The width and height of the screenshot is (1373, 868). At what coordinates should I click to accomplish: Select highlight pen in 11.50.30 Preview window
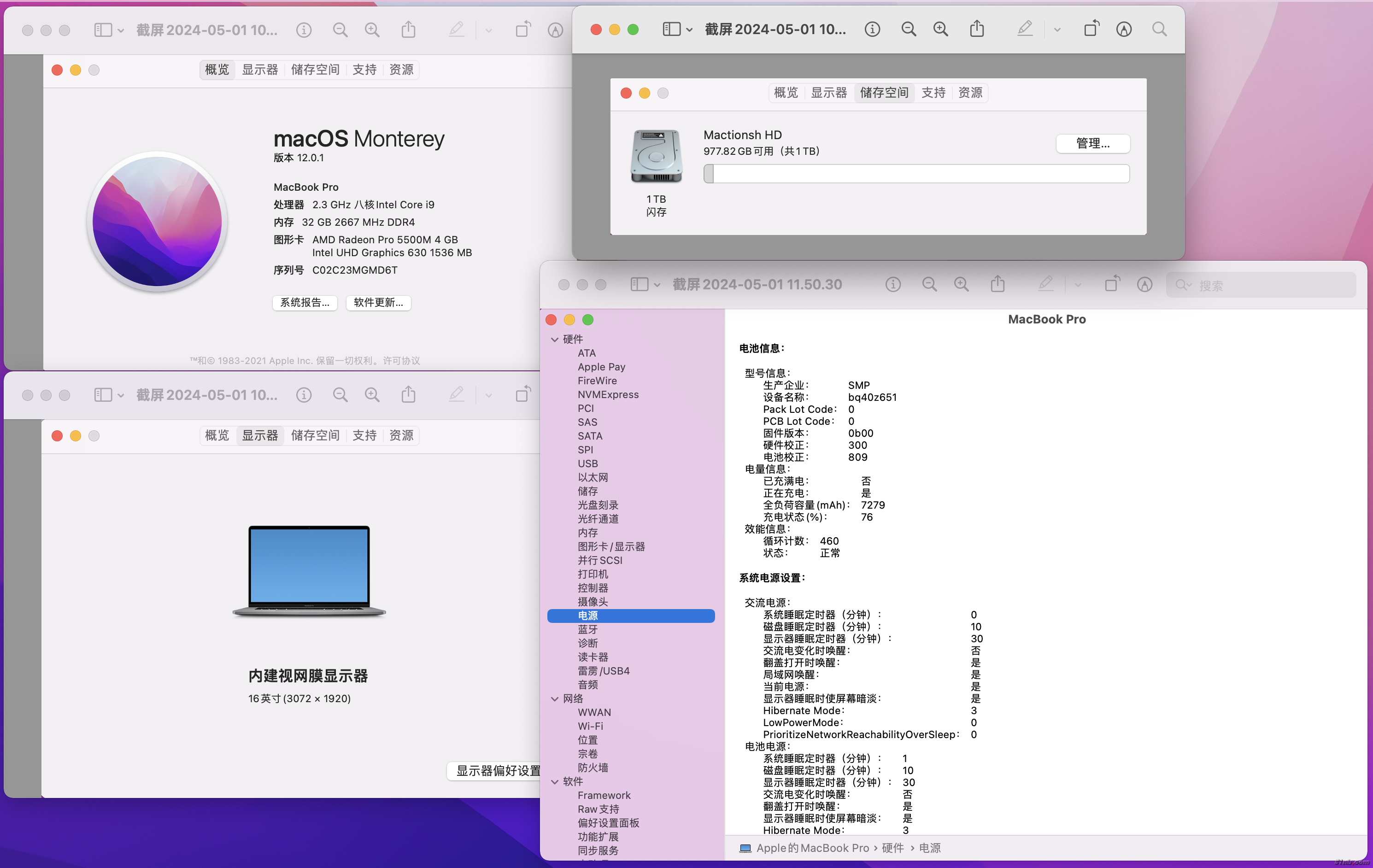coord(1046,284)
